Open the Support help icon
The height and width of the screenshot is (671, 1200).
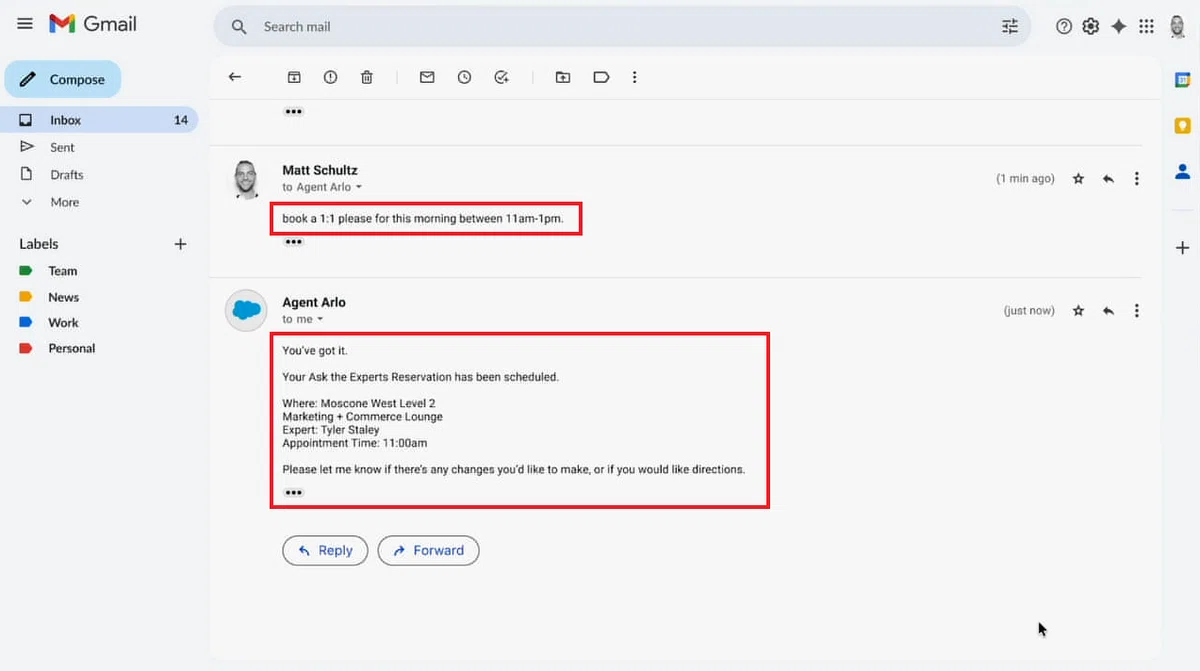point(1064,27)
